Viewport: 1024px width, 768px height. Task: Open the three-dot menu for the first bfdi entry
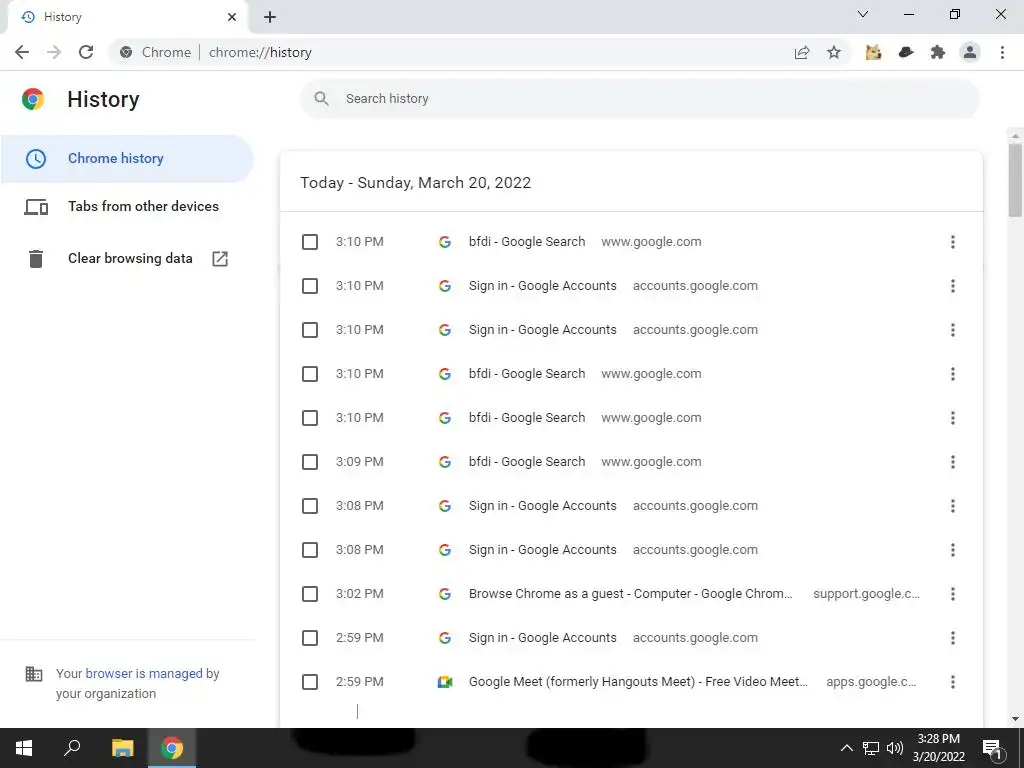pyautogui.click(x=953, y=242)
